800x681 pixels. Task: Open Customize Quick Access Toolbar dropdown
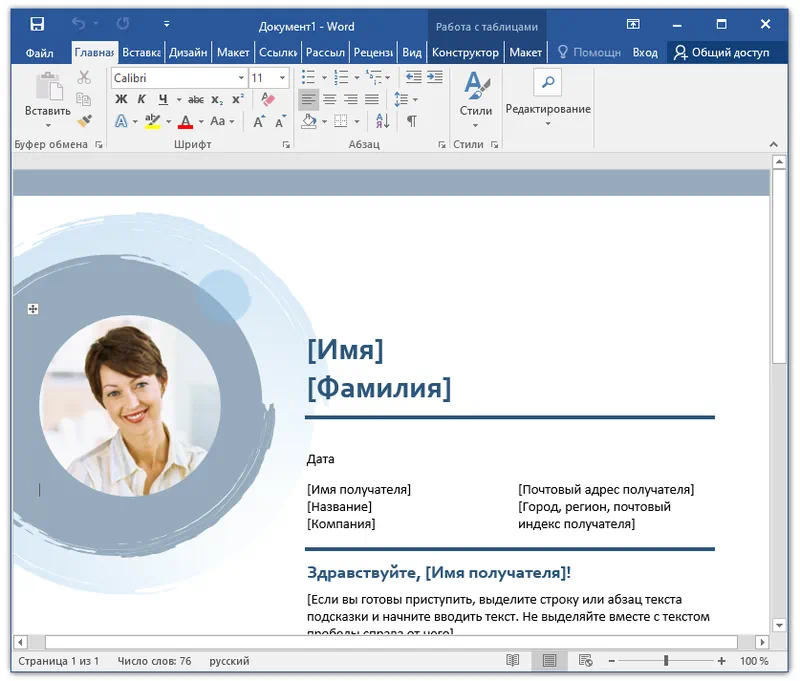[x=166, y=24]
